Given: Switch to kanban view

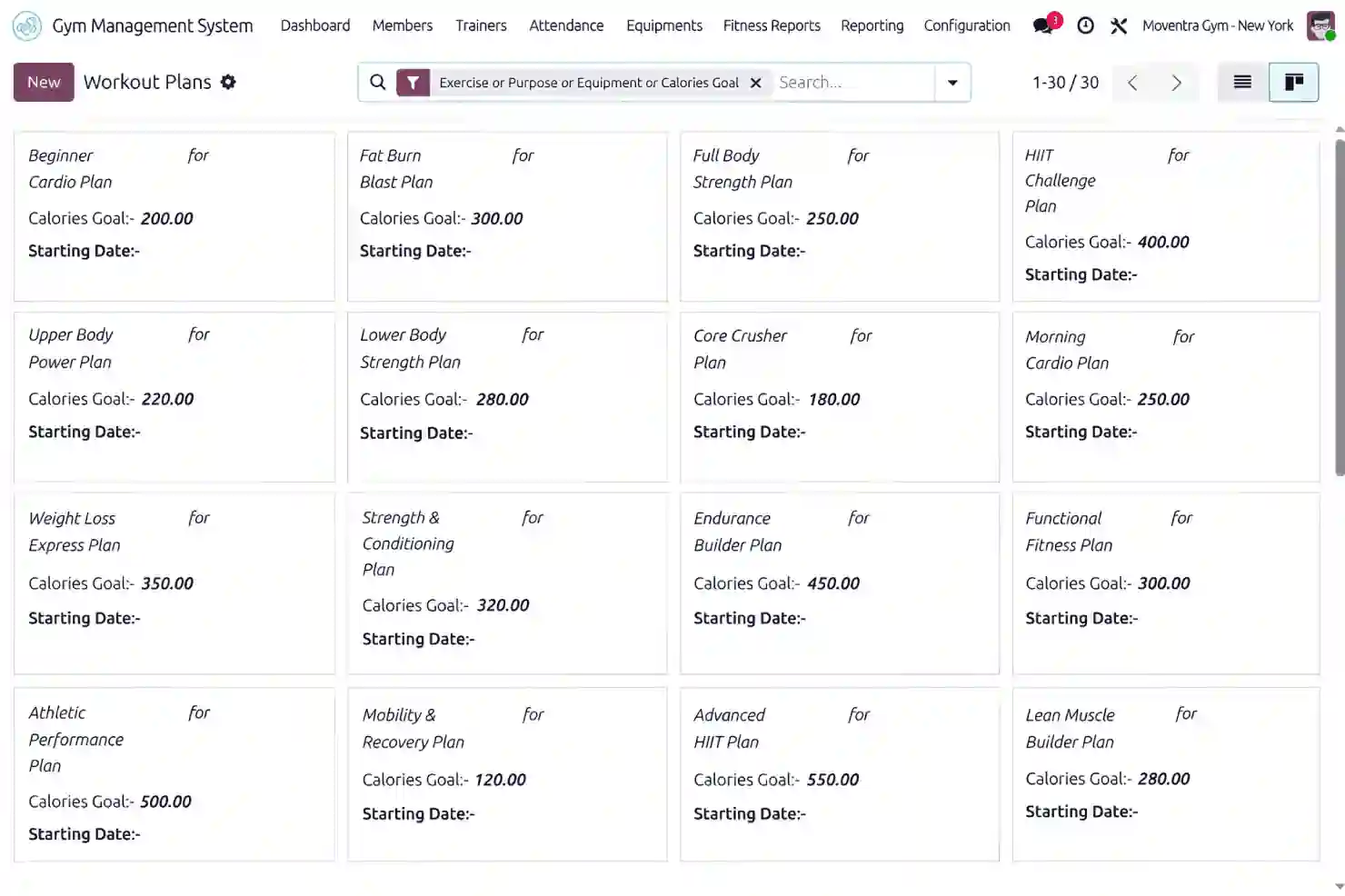Looking at the screenshot, I should coord(1293,83).
